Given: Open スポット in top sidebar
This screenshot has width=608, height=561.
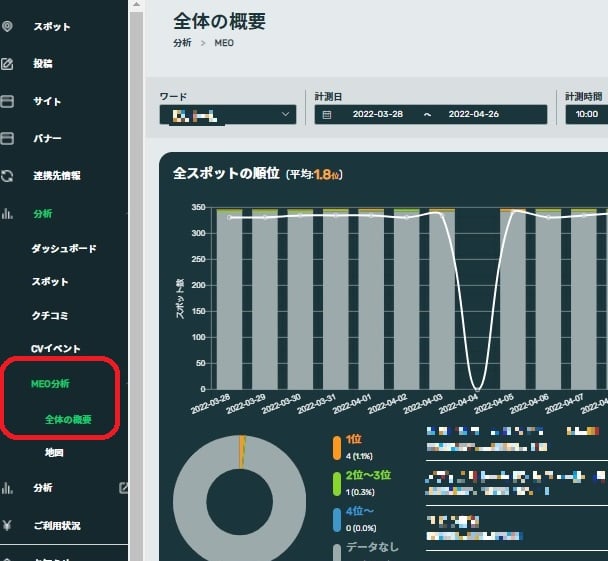Looking at the screenshot, I should point(52,26).
